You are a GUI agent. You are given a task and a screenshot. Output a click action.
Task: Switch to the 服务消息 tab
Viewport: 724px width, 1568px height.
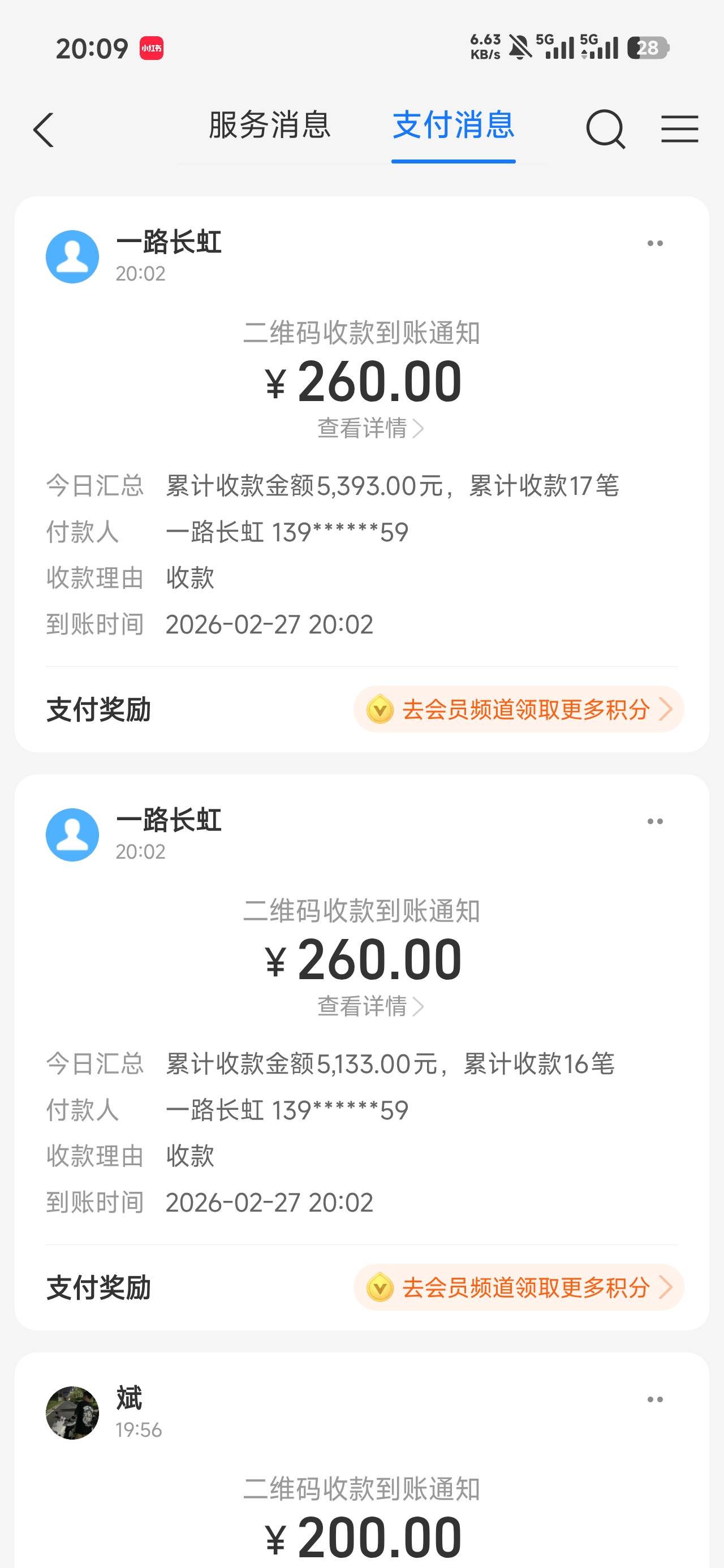269,126
